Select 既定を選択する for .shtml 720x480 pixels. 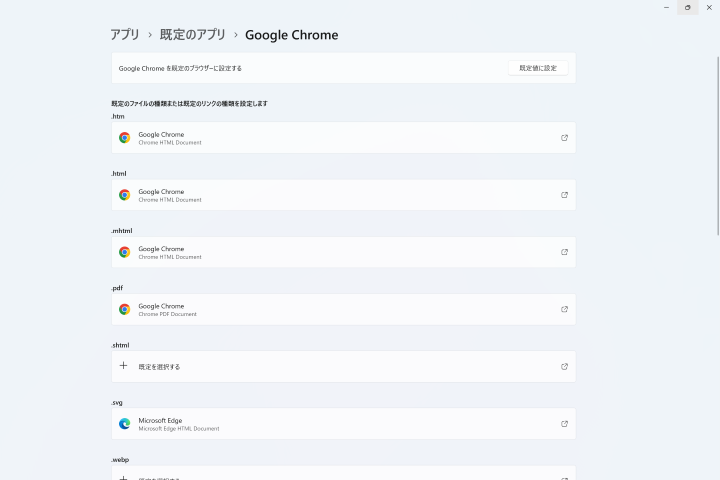(343, 367)
